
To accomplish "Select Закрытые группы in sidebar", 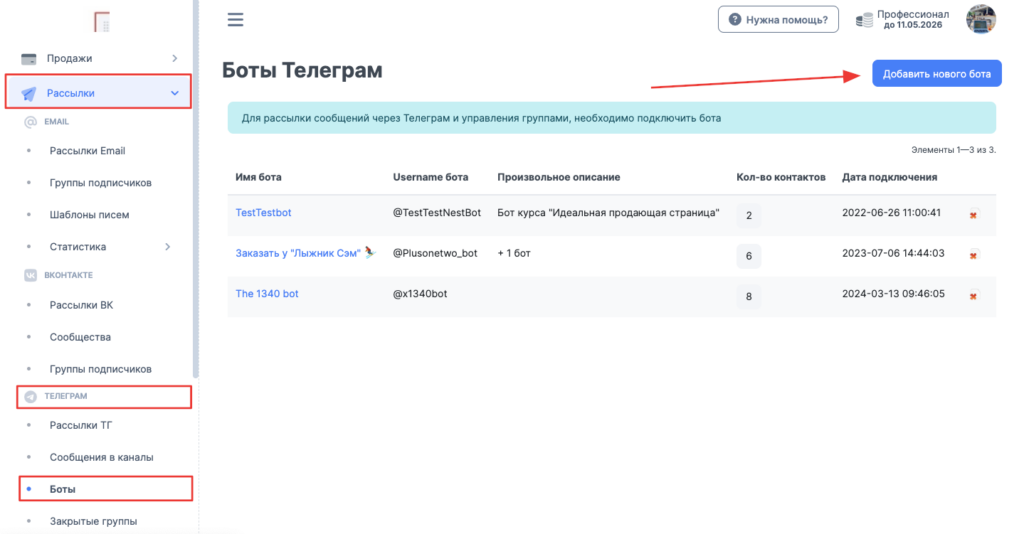I will tap(93, 521).
